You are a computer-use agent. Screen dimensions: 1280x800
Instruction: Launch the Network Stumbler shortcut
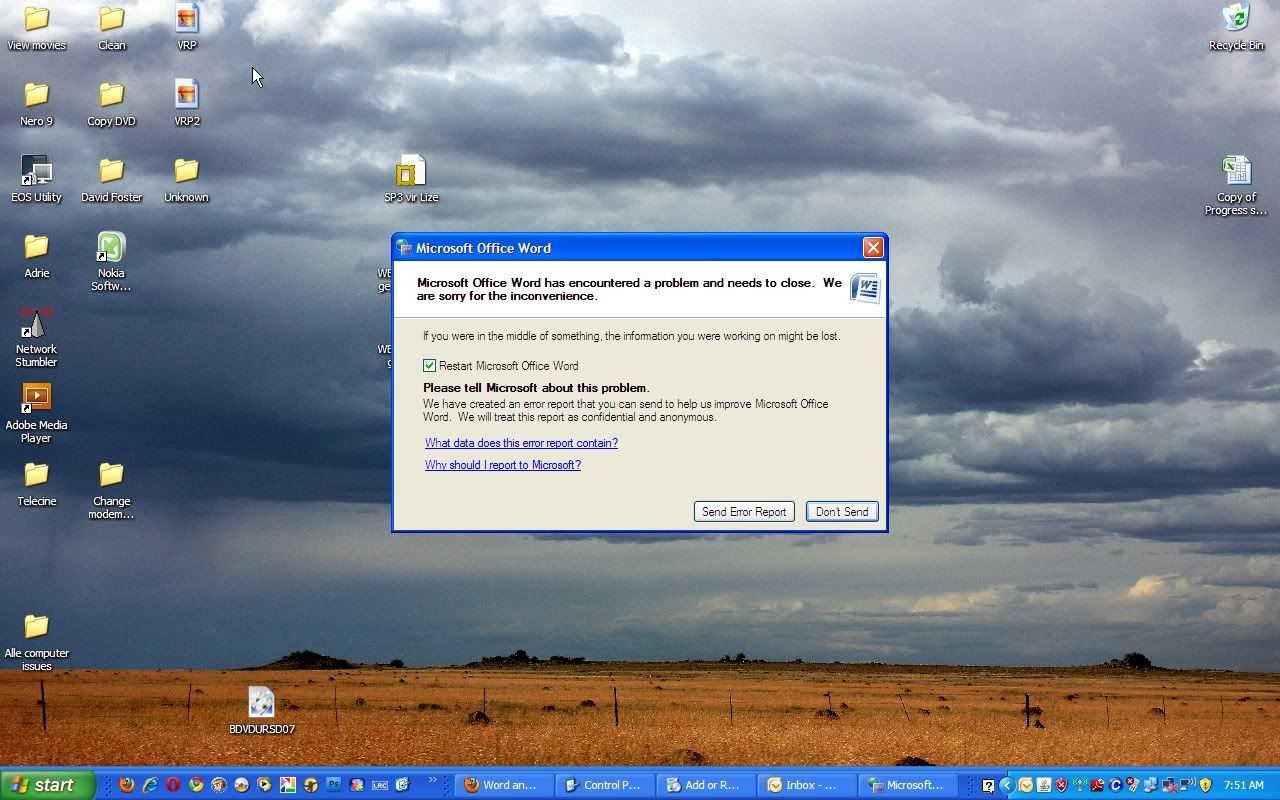[x=36, y=337]
